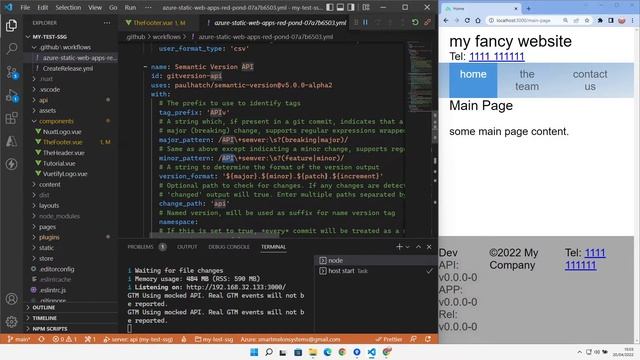Click the team nav link

click(x=527, y=80)
